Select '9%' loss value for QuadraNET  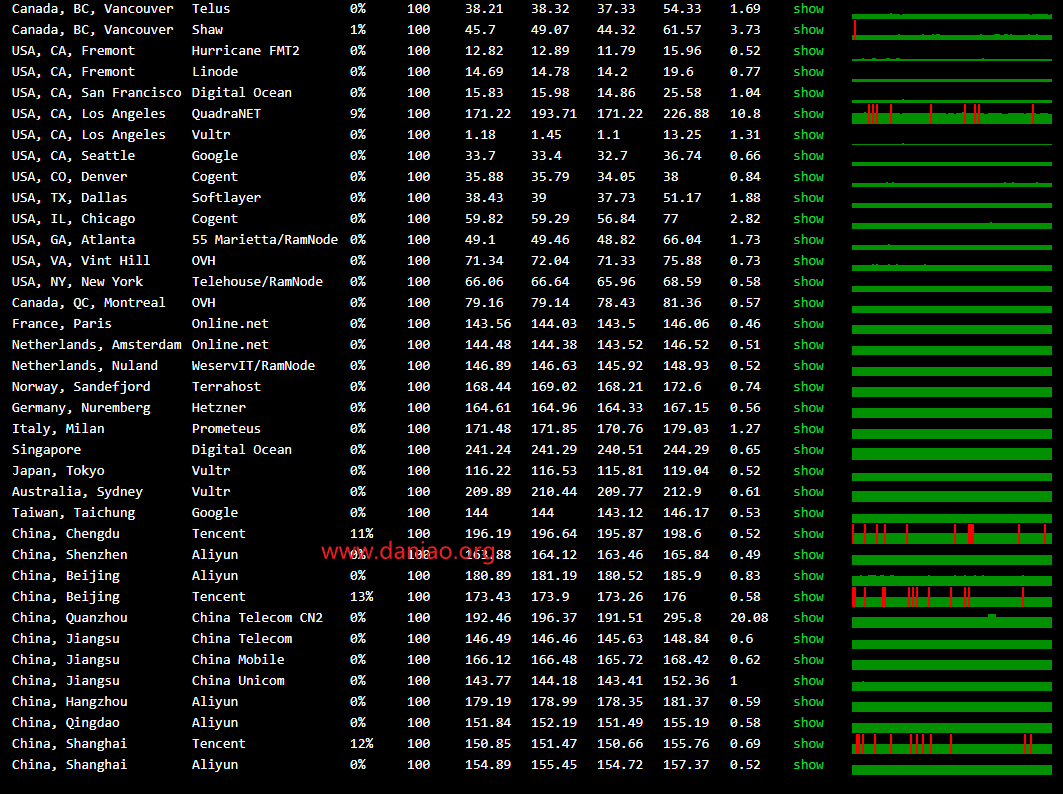coord(357,114)
